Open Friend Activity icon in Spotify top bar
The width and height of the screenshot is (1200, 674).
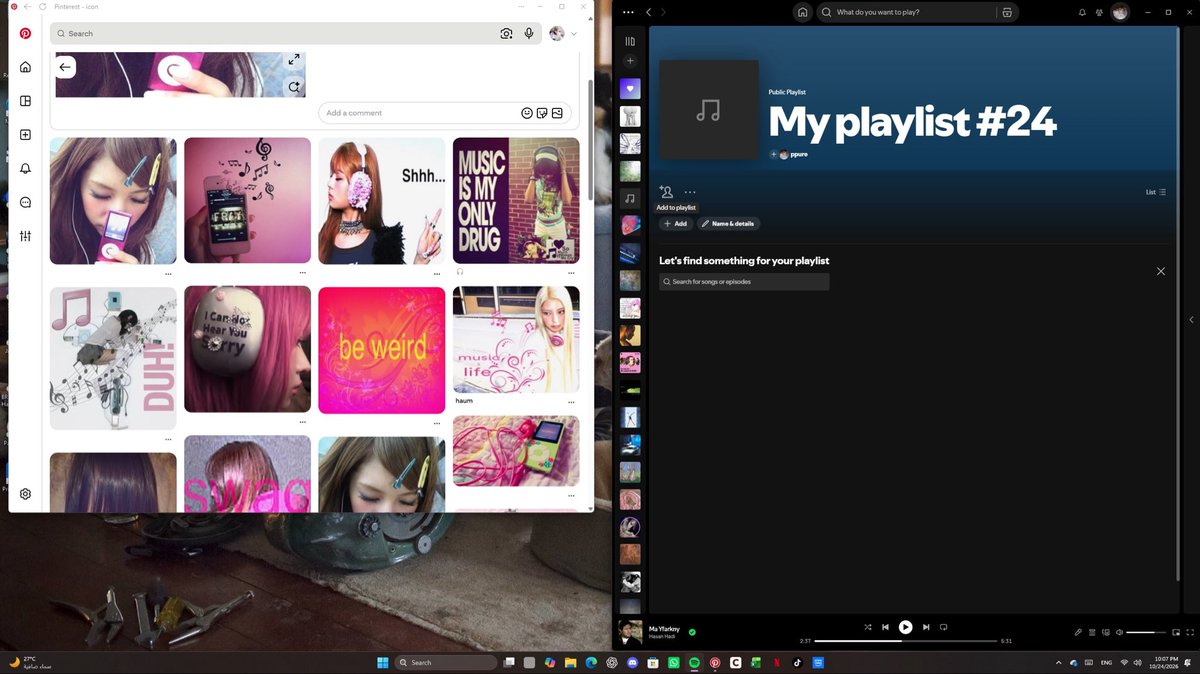tap(1101, 12)
